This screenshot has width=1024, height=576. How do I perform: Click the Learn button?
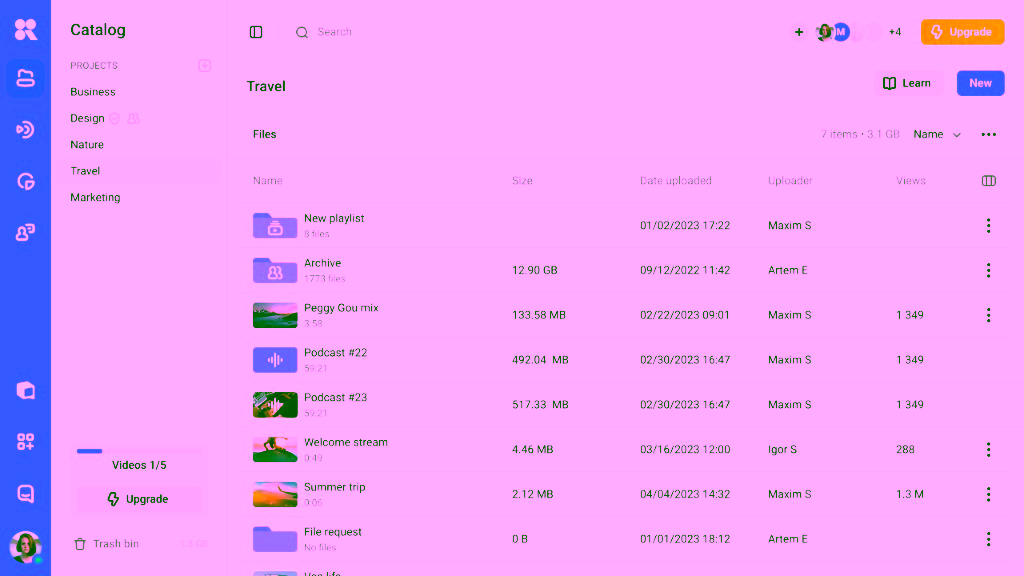907,83
